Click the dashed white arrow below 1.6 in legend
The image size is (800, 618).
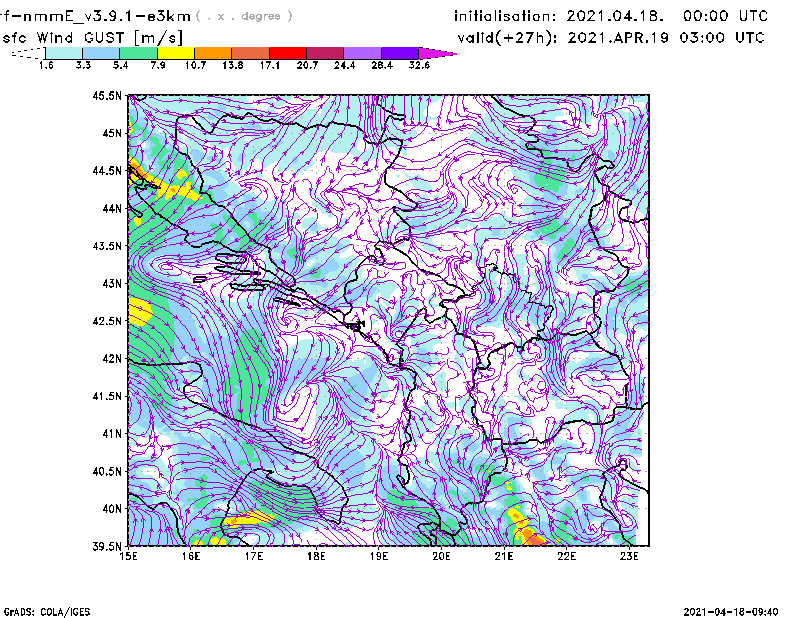[28, 53]
